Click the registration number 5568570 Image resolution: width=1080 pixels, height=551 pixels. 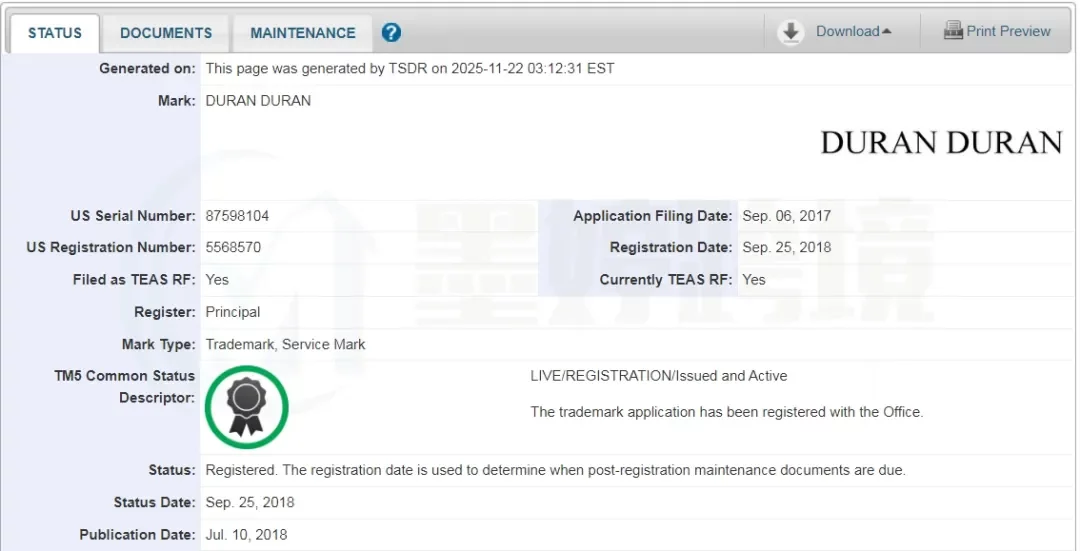(x=233, y=248)
